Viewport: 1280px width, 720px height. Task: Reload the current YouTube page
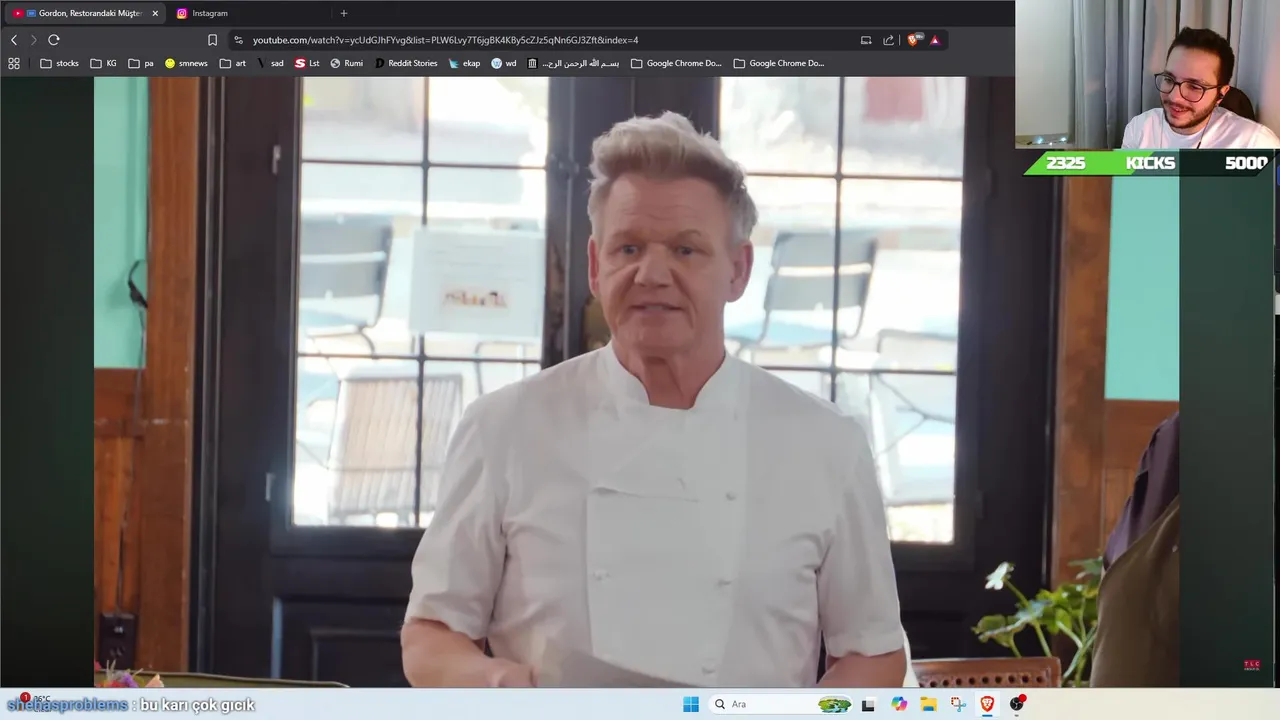(54, 40)
